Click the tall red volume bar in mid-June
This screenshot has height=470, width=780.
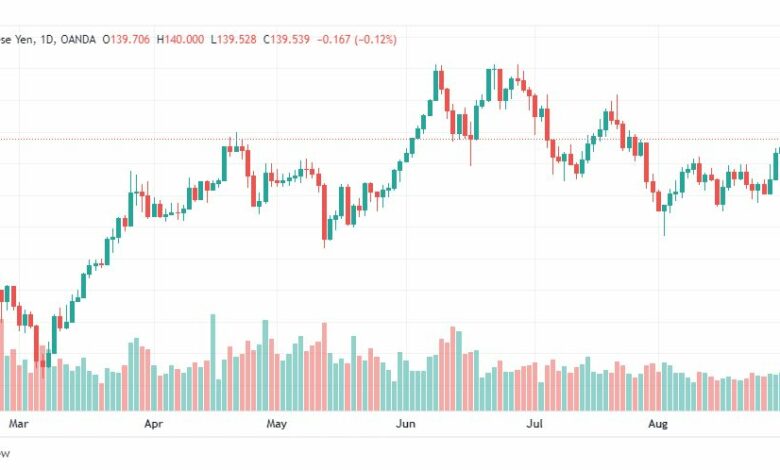453,369
